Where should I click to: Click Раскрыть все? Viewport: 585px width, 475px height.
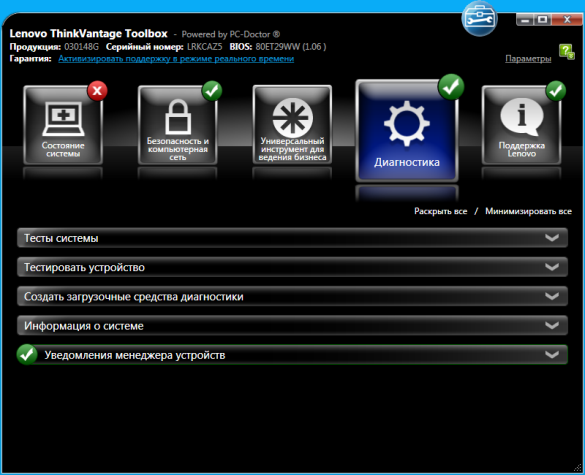pos(440,211)
